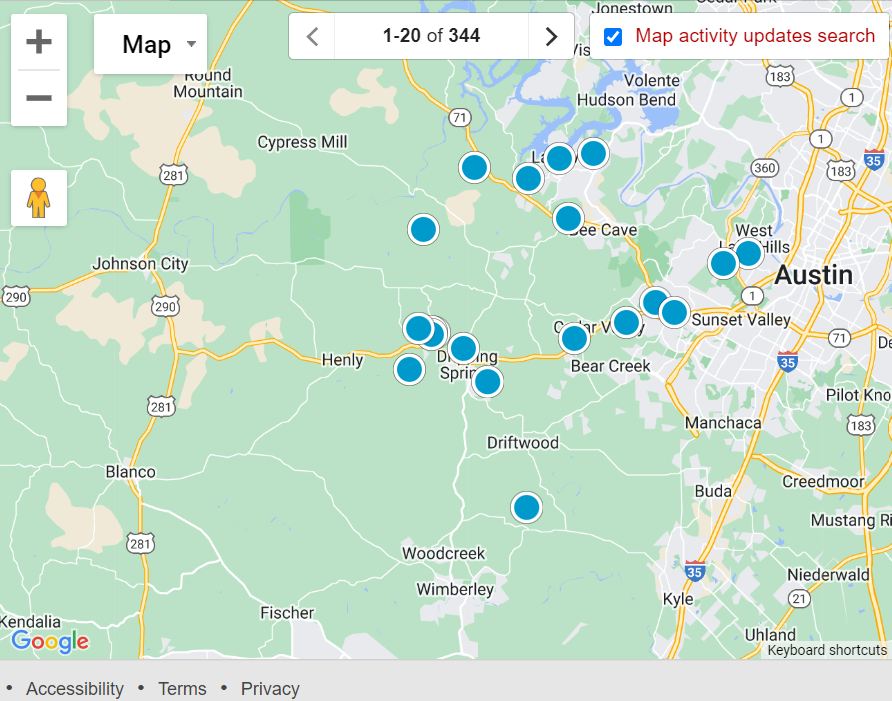
Task: Select map marker on Bee Cave label
Action: coord(568,218)
